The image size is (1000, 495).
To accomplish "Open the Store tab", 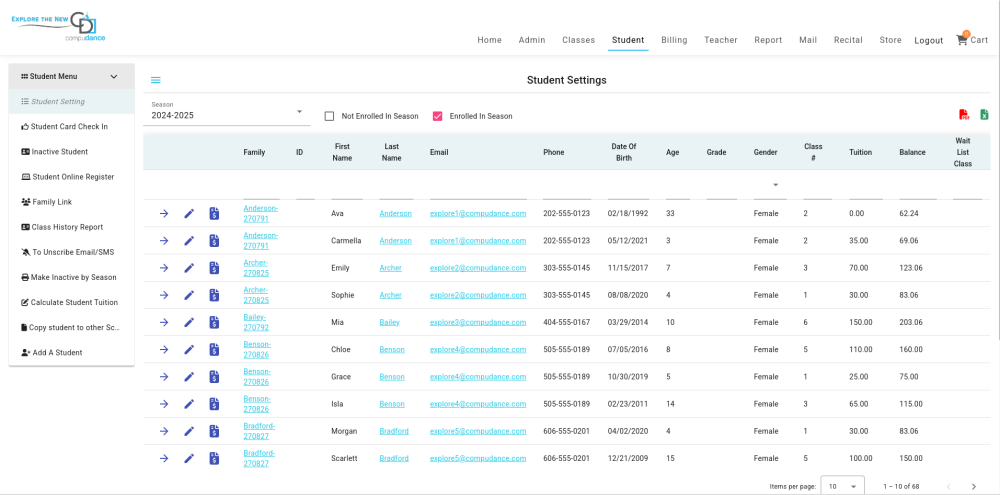I will point(890,40).
